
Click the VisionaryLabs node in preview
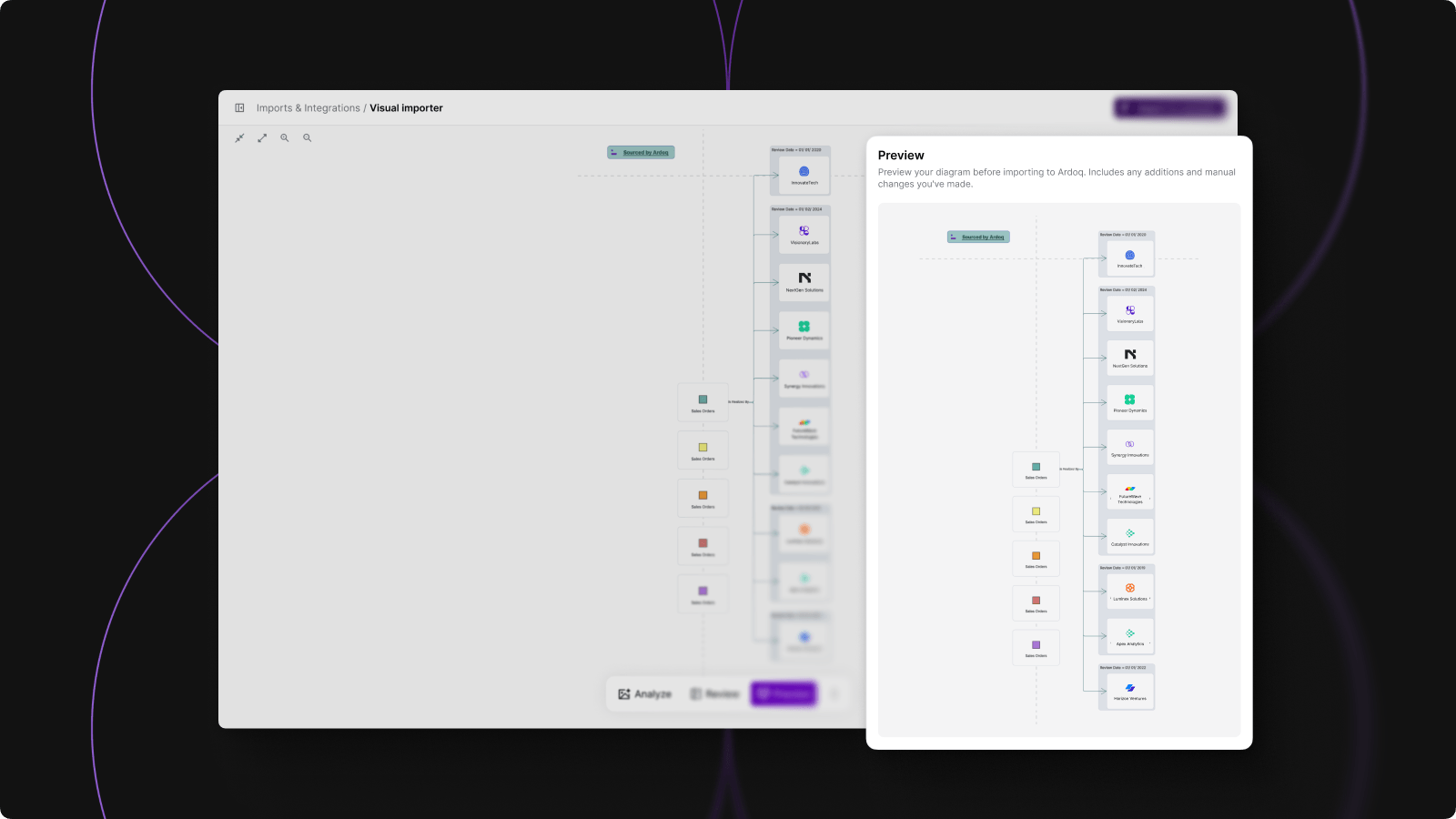click(x=1129, y=313)
